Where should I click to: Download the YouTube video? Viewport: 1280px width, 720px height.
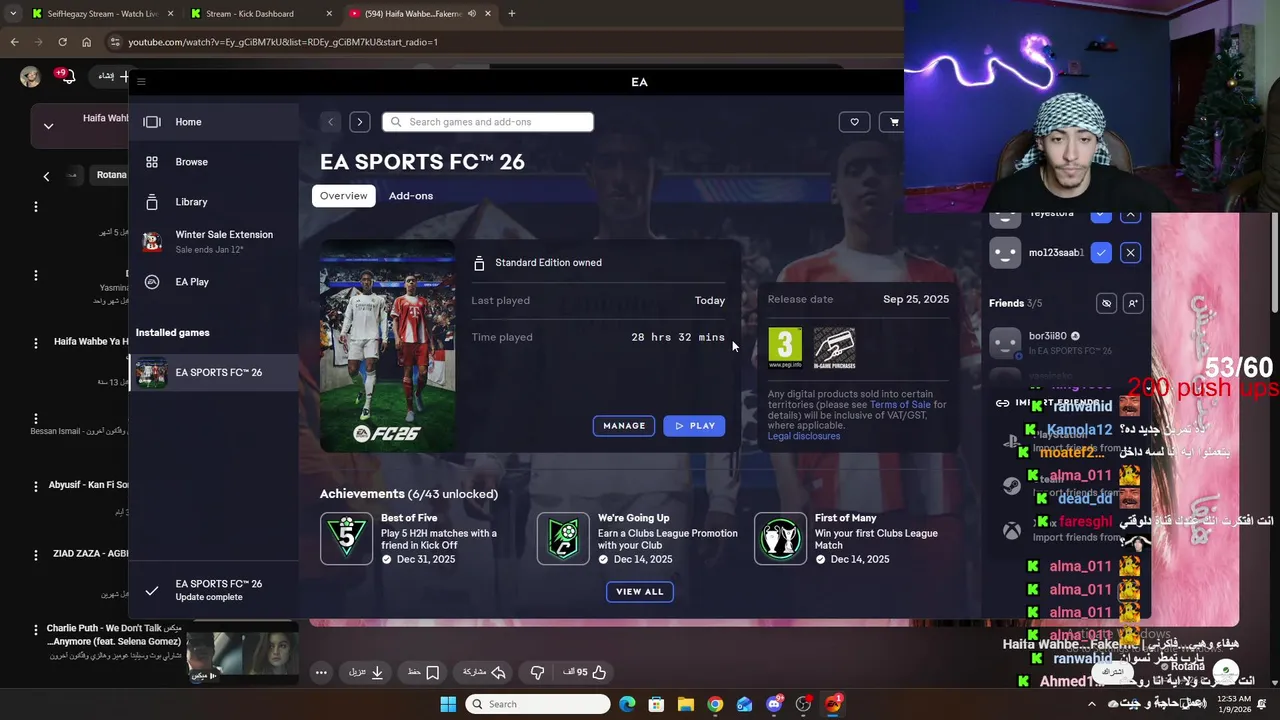pos(367,672)
